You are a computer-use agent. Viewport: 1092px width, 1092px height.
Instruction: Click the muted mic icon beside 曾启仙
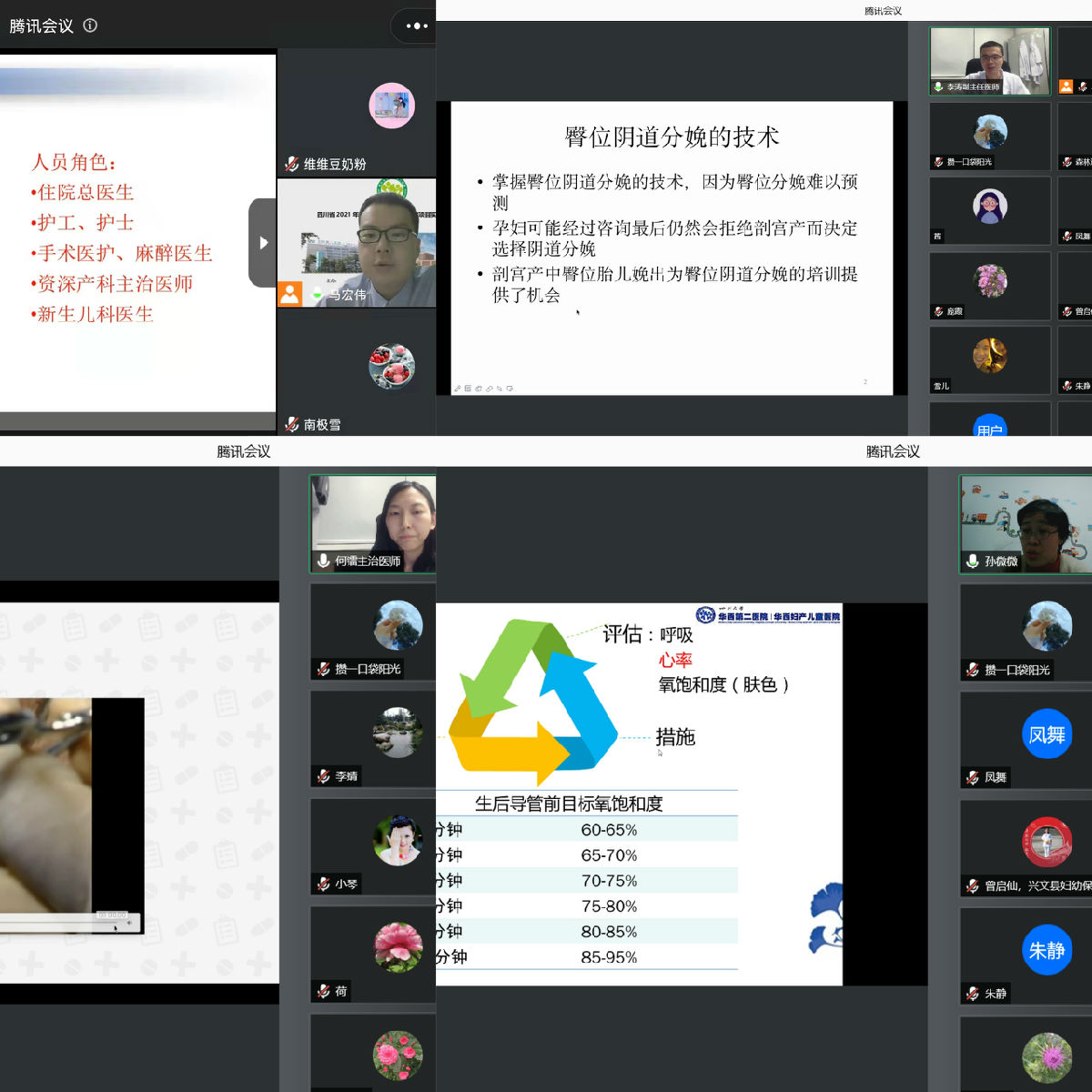(x=973, y=885)
